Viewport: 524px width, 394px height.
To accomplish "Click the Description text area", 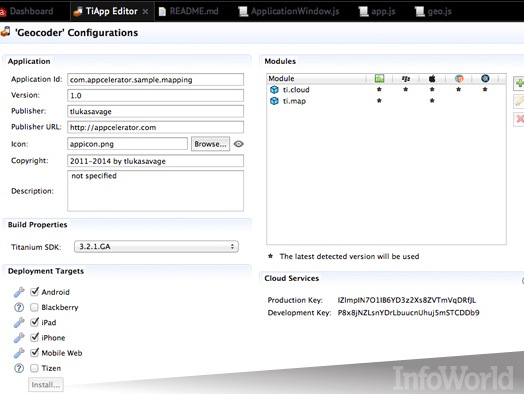I will 155,191.
